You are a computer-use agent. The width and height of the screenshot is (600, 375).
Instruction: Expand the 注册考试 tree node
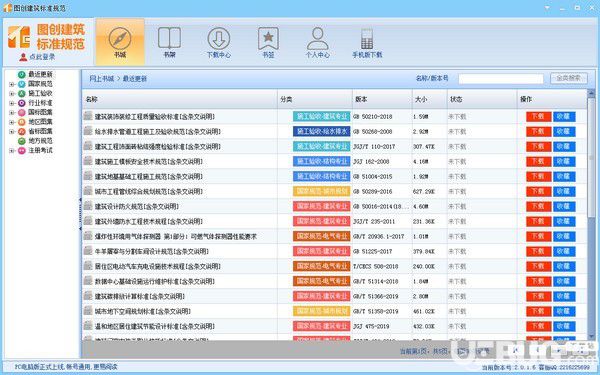(x=11, y=150)
